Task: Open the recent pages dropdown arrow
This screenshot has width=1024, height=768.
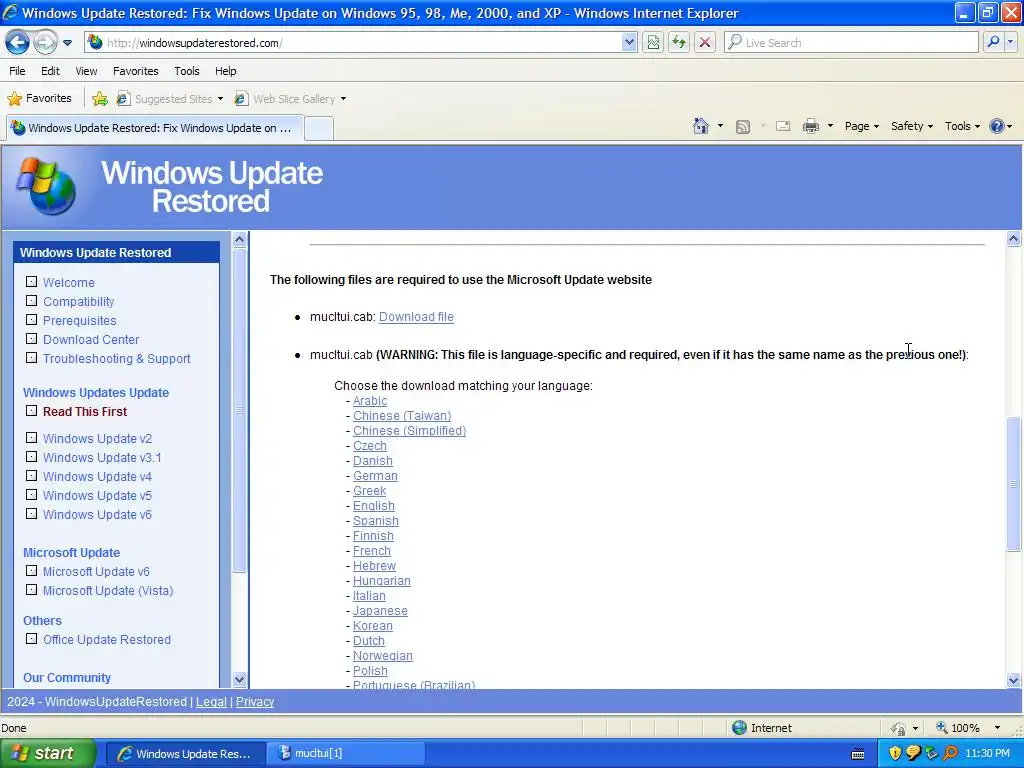Action: point(67,43)
